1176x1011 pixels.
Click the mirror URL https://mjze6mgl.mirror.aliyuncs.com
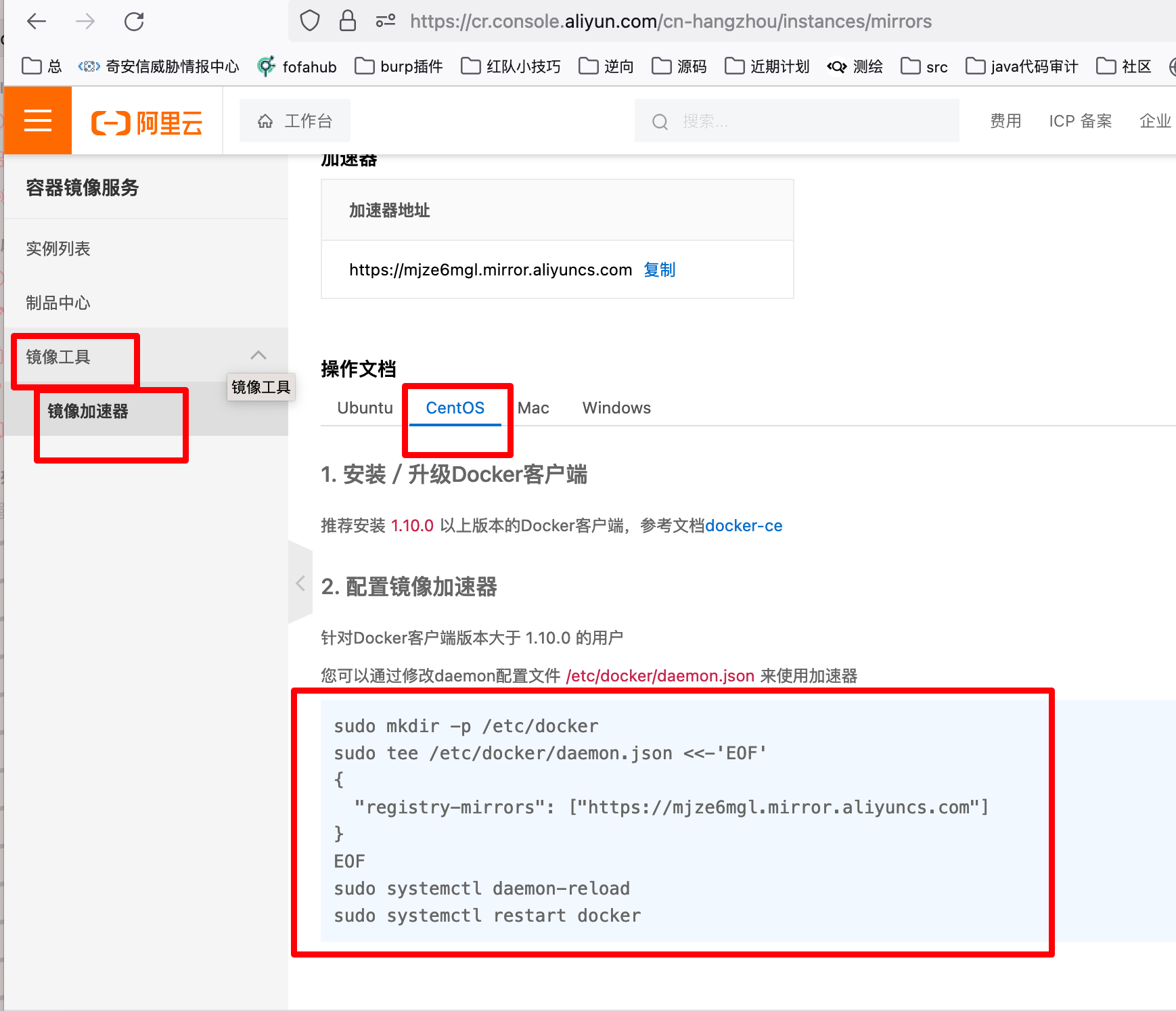[x=491, y=269]
